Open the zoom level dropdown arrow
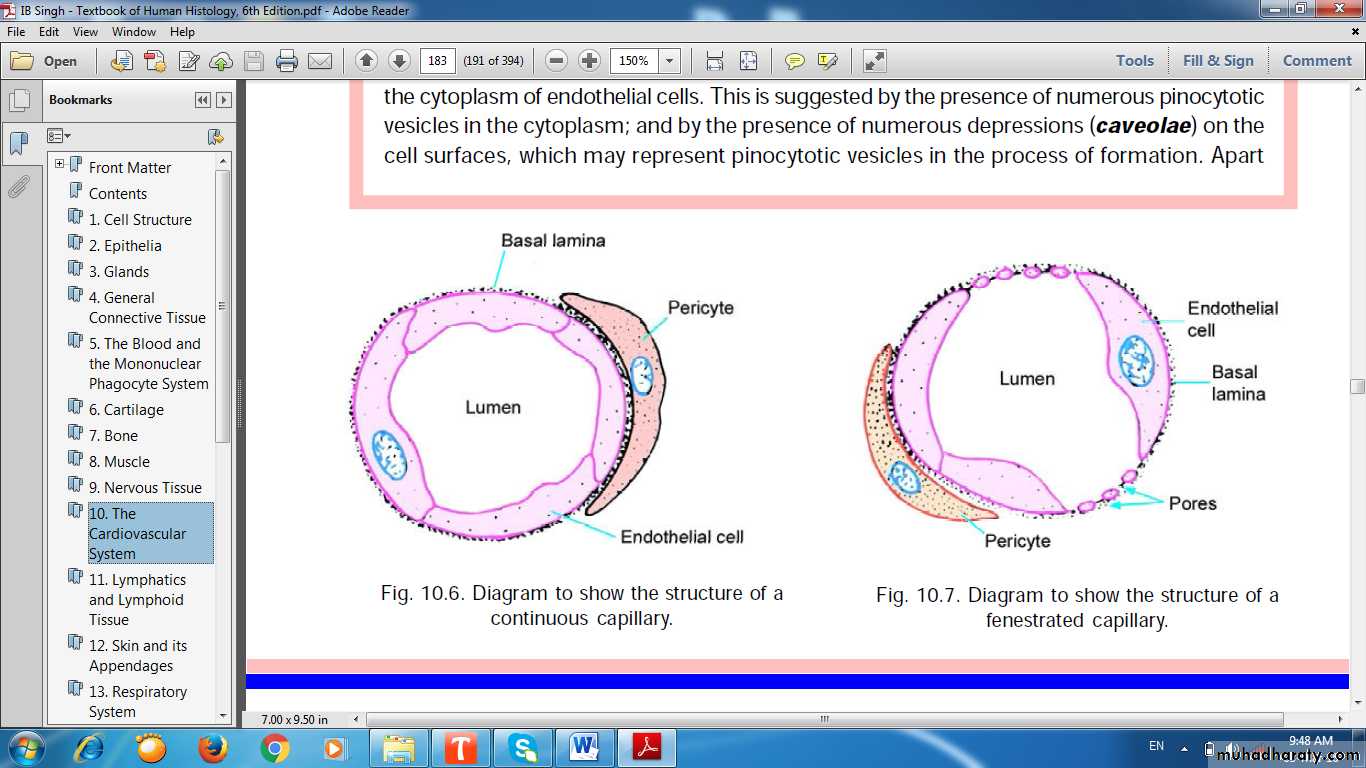Viewport: 1366px width, 768px height. click(x=670, y=61)
